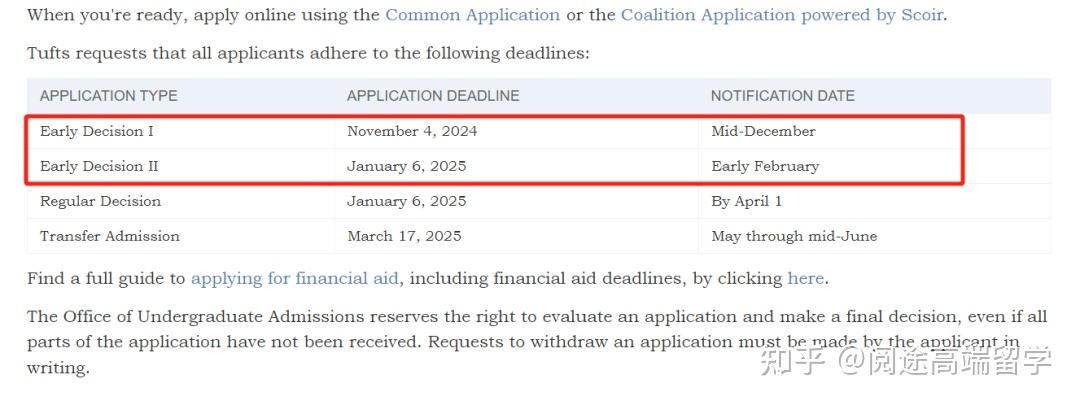
Task: Click the APPLICATION DEADLINE column header
Action: pyautogui.click(x=433, y=96)
